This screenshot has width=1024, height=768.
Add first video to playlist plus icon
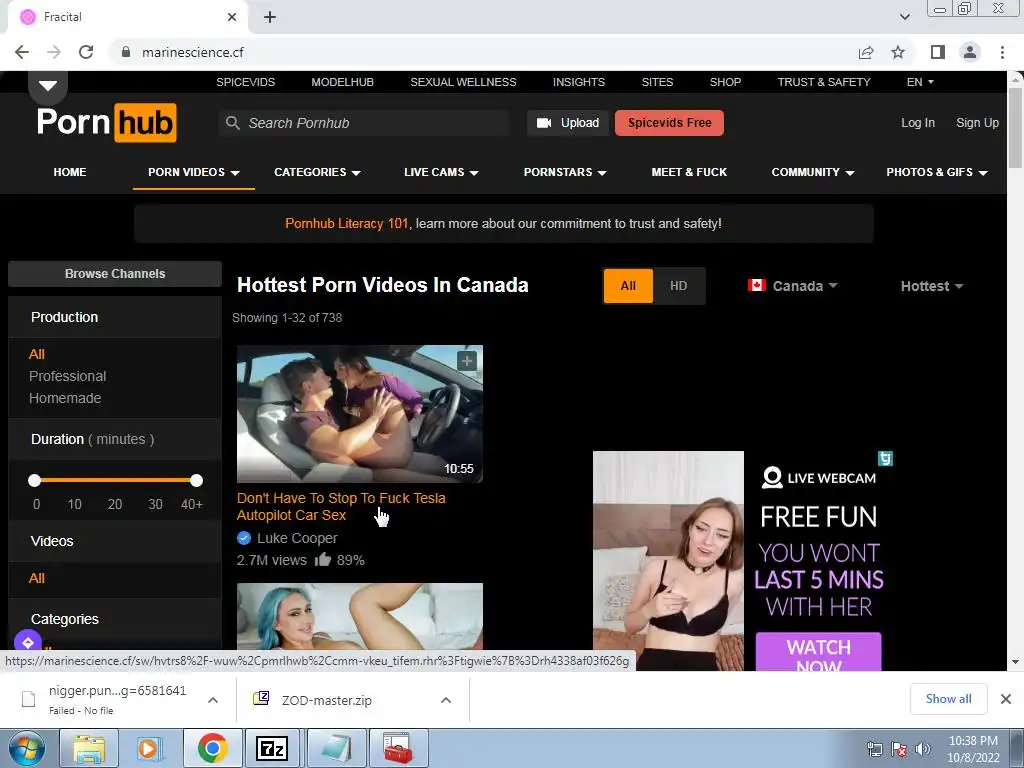tap(466, 360)
